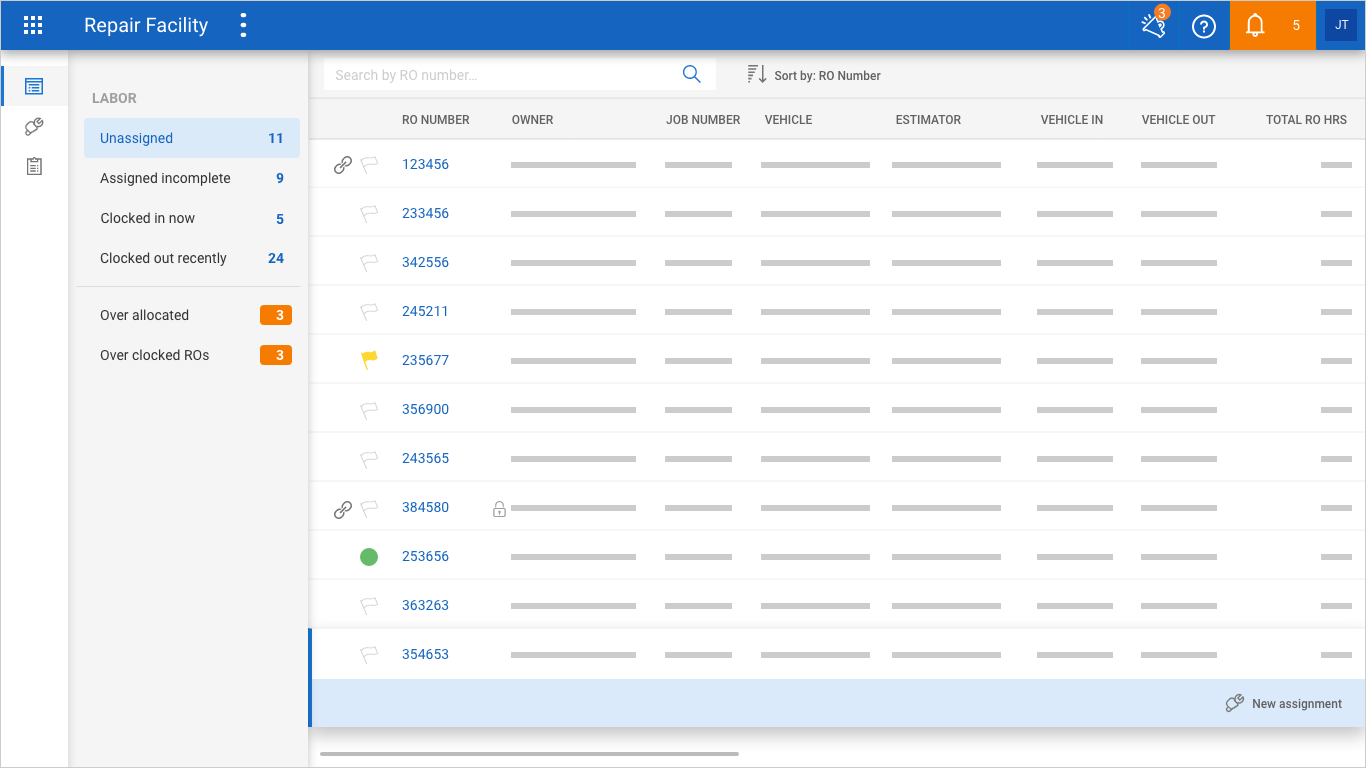This screenshot has width=1366, height=768.
Task: Open RO number 384580 link
Action: pyautogui.click(x=425, y=507)
